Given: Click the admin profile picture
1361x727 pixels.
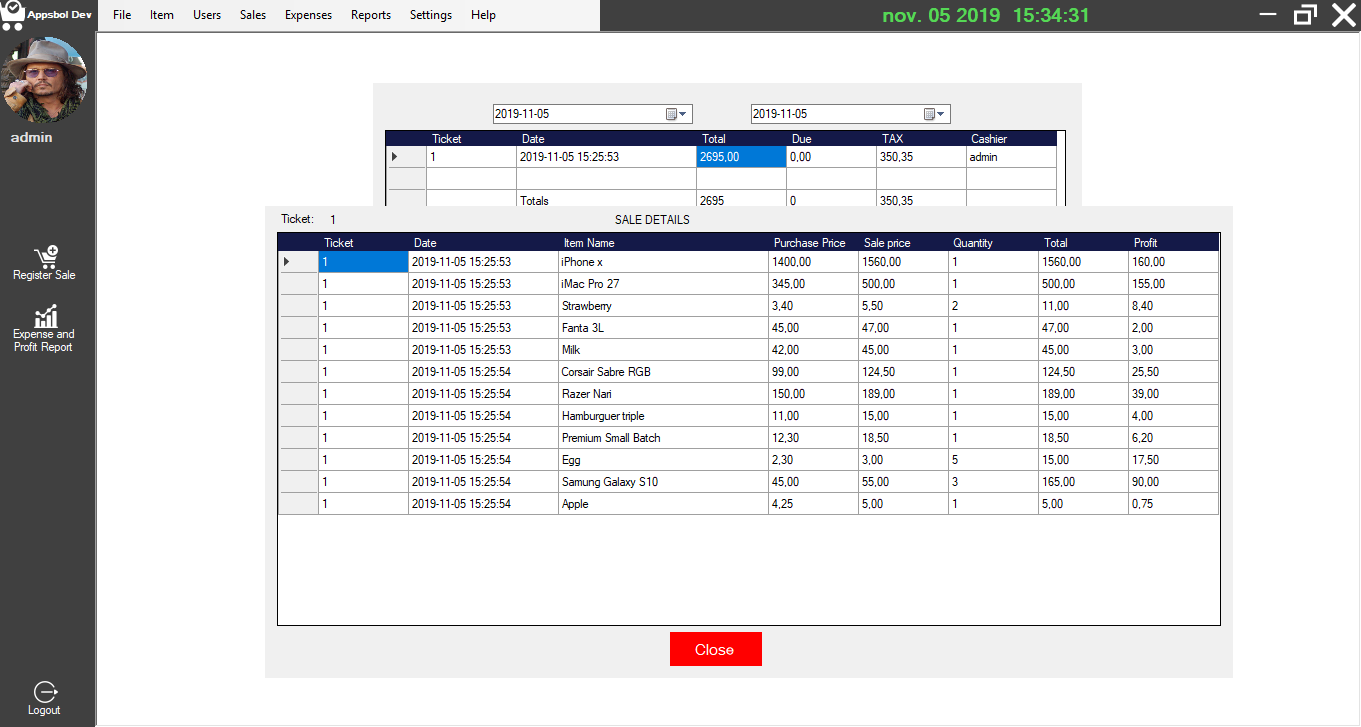Looking at the screenshot, I should (46, 80).
